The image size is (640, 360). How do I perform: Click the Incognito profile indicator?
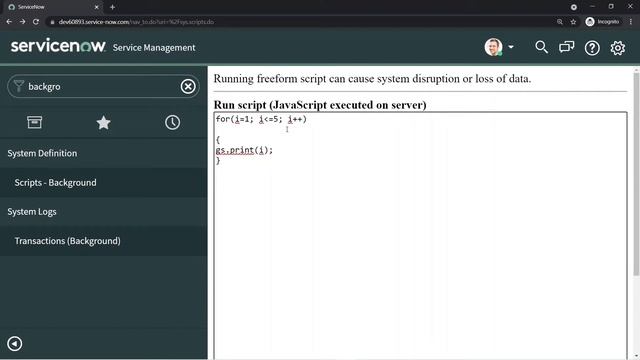pyautogui.click(x=602, y=22)
